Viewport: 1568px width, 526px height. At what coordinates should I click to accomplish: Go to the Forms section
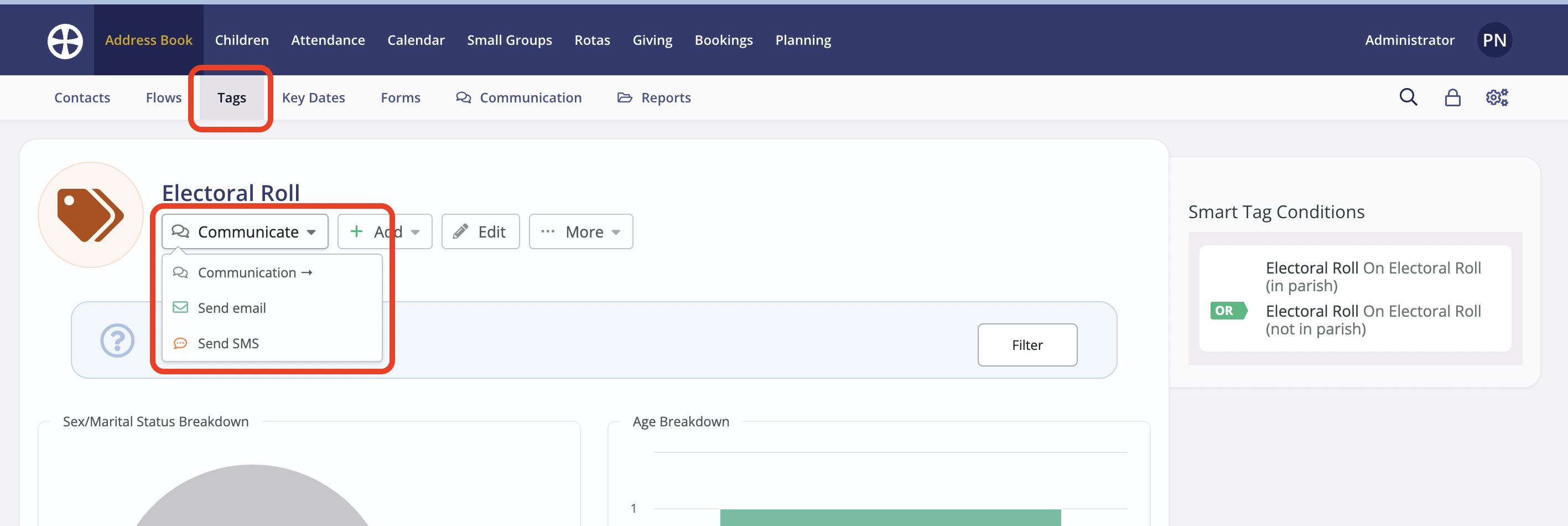(401, 98)
